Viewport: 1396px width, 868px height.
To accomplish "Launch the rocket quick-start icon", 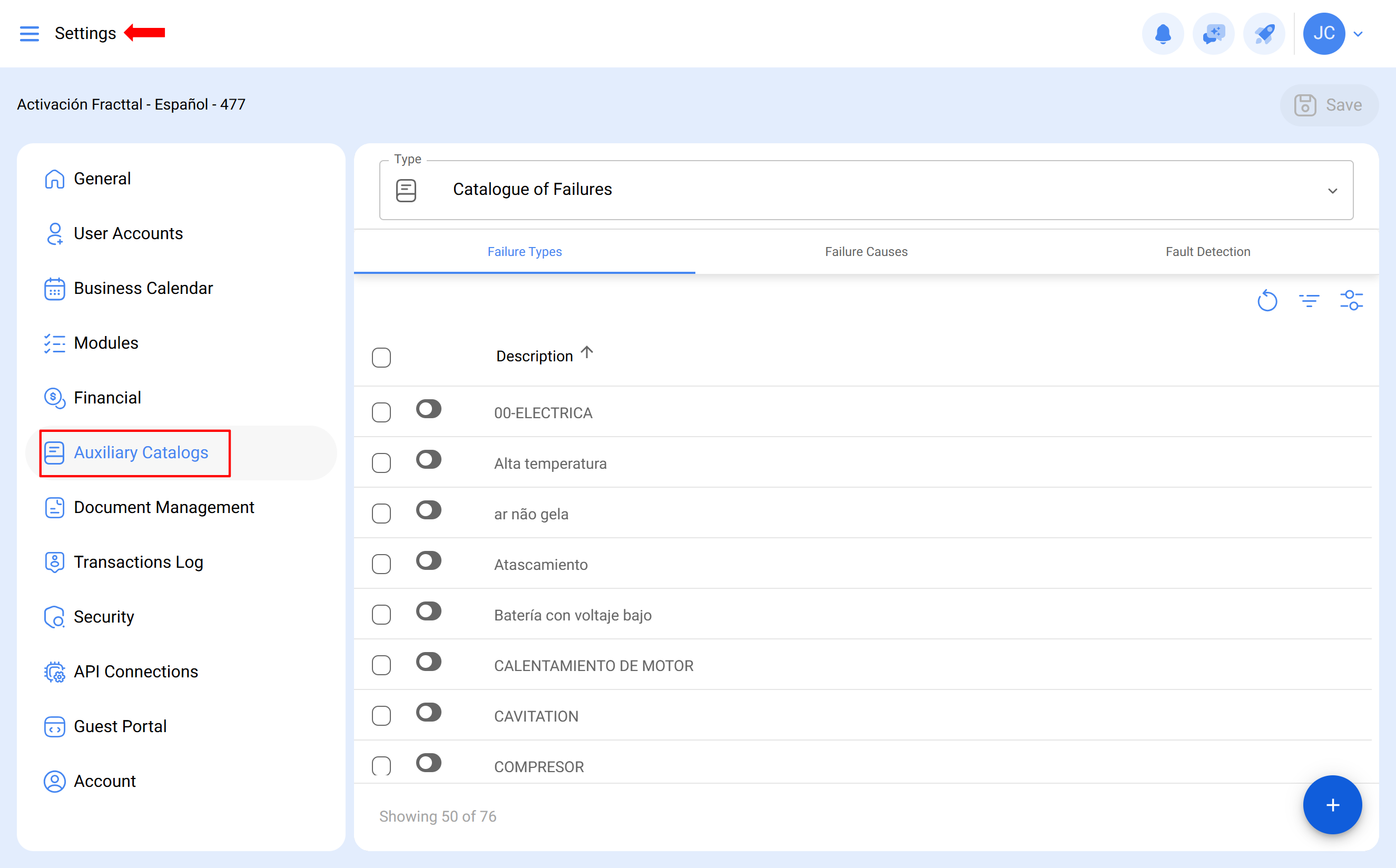I will click(x=1263, y=33).
